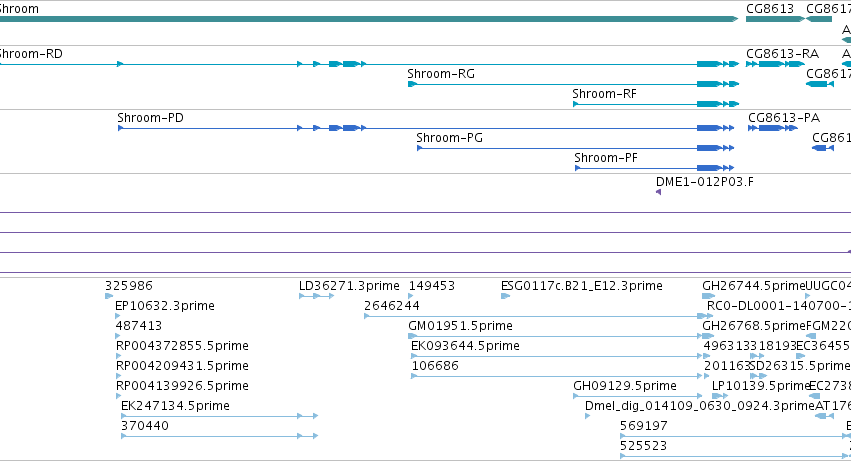Click the Shroom-PF protein feature
The image size is (851, 461).
click(x=655, y=168)
